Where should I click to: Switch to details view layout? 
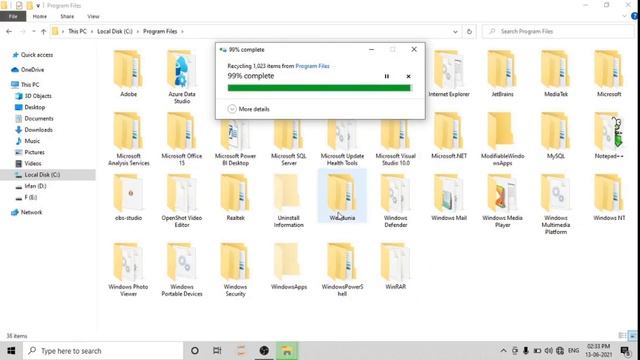[x=622, y=336]
